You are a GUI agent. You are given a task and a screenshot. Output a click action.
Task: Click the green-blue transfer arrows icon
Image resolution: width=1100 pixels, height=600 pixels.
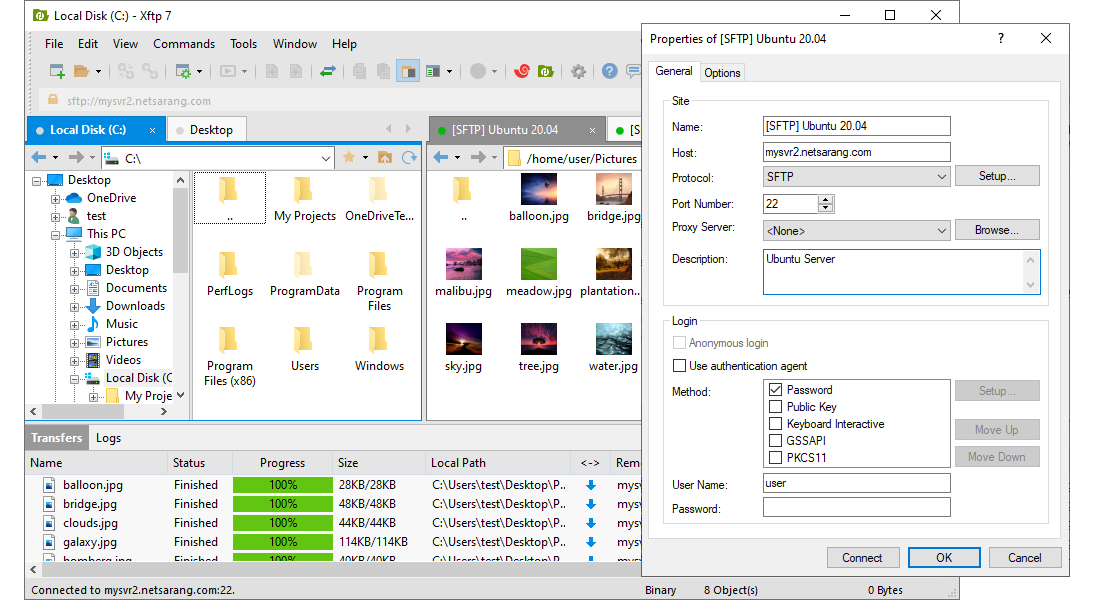(x=328, y=71)
